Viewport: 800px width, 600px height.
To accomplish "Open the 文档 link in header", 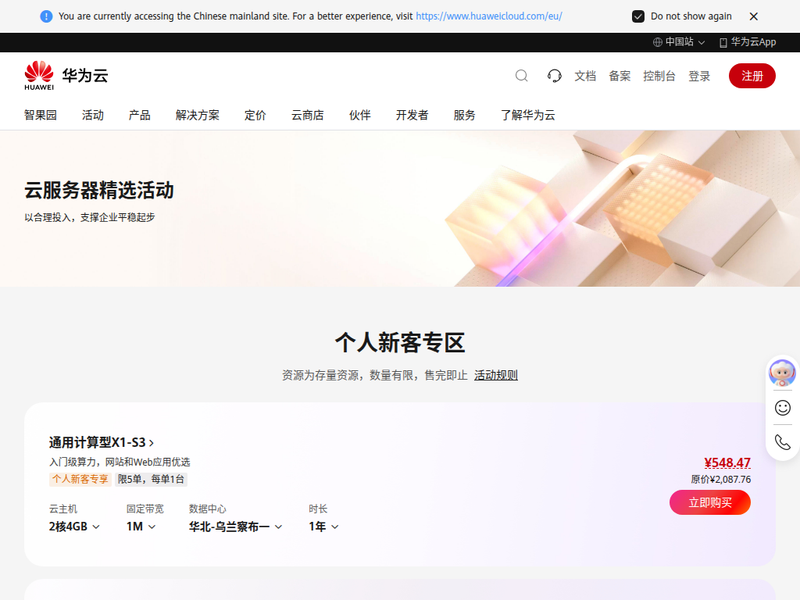I will pos(585,76).
